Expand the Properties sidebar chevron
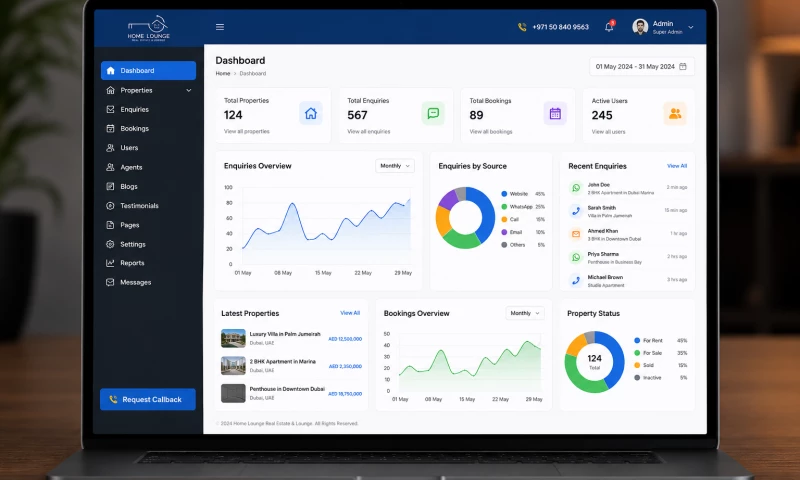The width and height of the screenshot is (800, 480). pos(189,90)
